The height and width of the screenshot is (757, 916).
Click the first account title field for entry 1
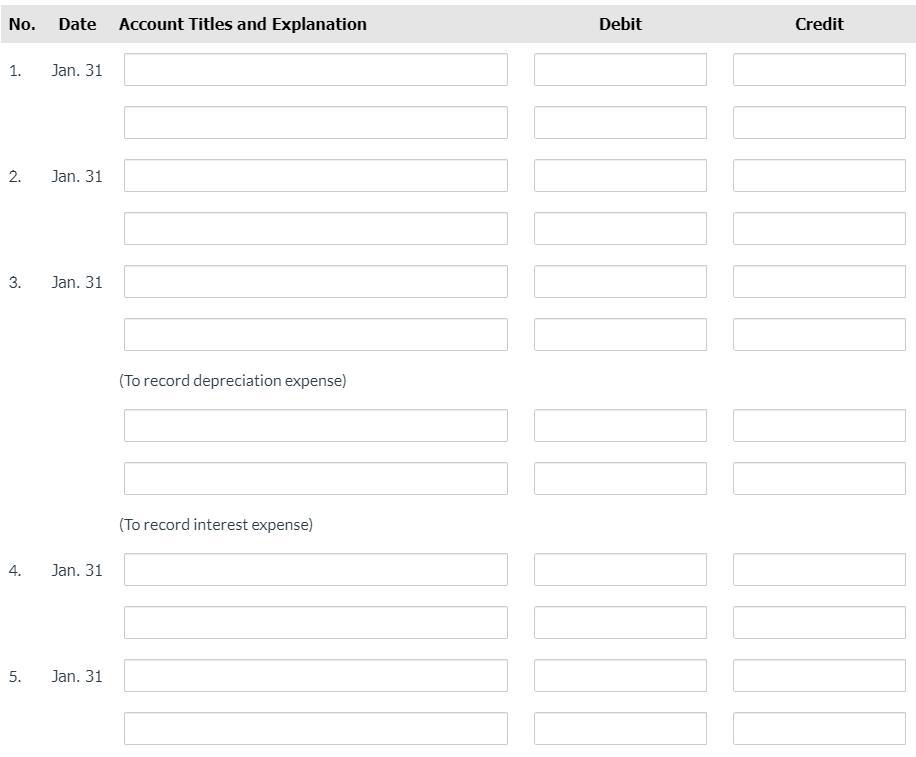(x=315, y=70)
